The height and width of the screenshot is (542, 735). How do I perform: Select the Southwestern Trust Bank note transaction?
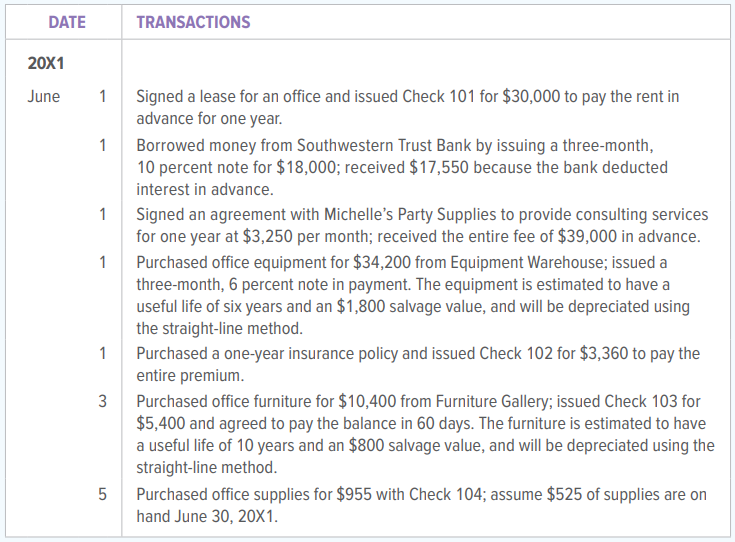[x=402, y=167]
